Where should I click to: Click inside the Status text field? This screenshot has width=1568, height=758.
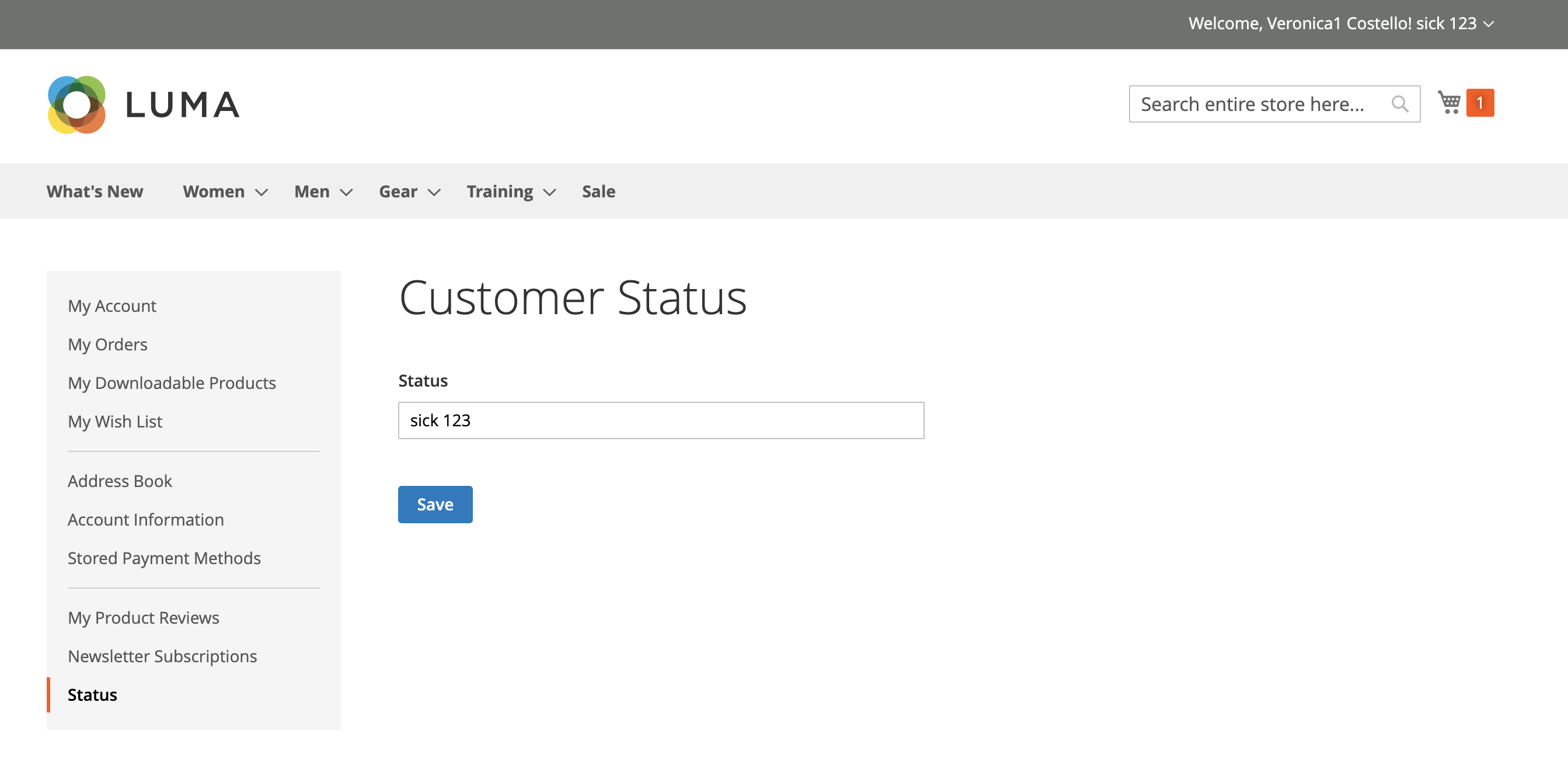coord(661,420)
